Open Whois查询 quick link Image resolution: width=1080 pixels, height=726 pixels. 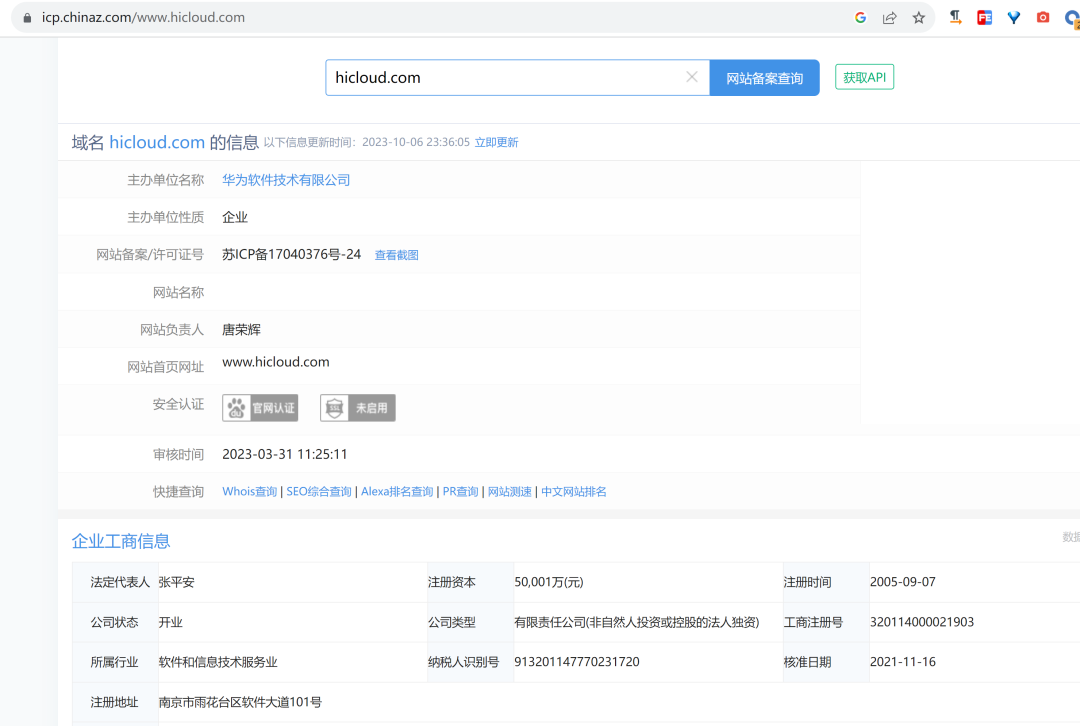coord(249,492)
